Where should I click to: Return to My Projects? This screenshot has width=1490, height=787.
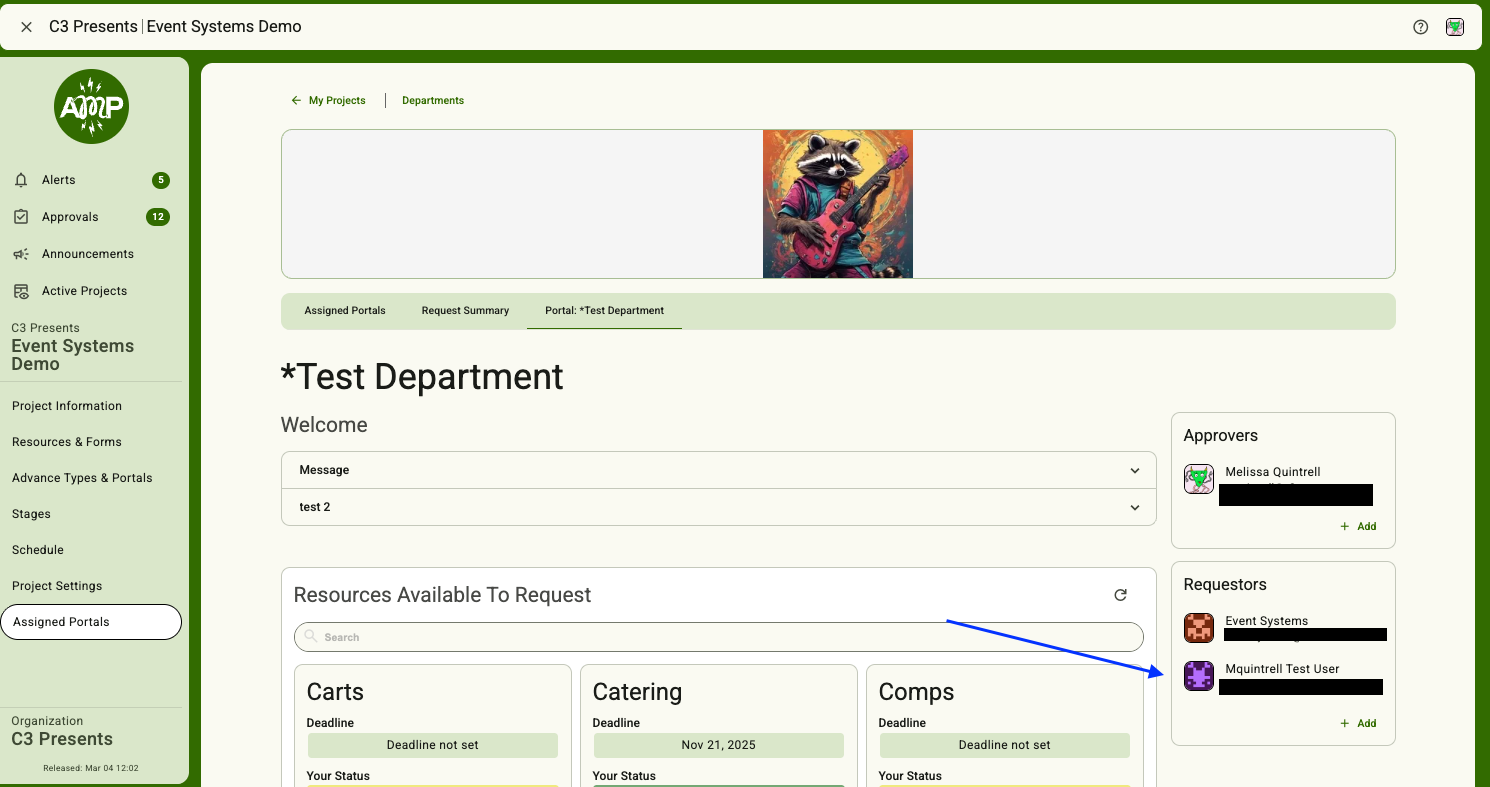pos(337,101)
